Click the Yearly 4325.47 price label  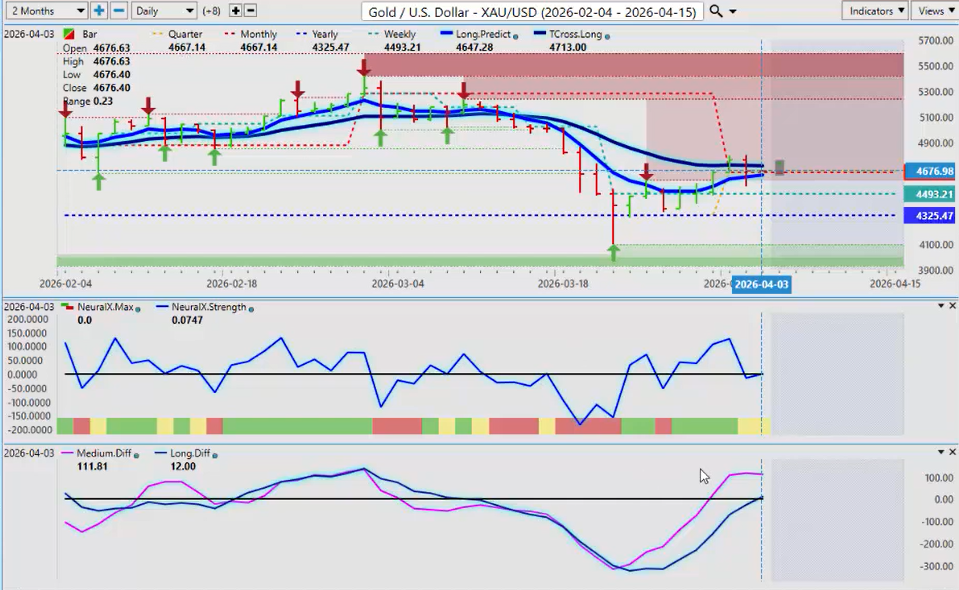point(930,216)
